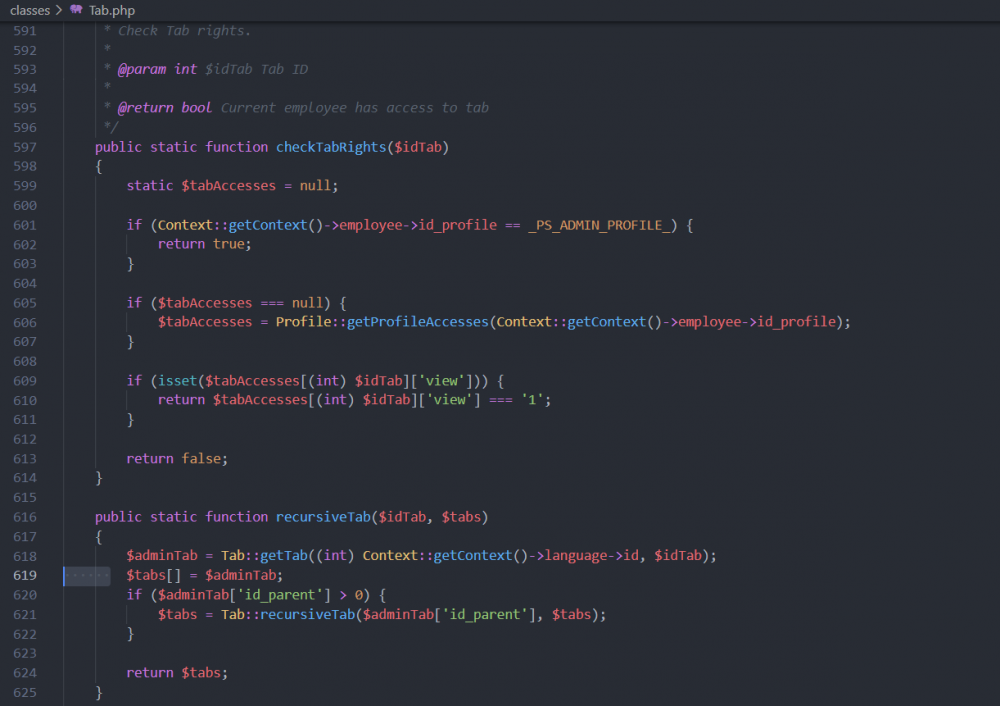Click 'return false;' statement

pos(177,459)
